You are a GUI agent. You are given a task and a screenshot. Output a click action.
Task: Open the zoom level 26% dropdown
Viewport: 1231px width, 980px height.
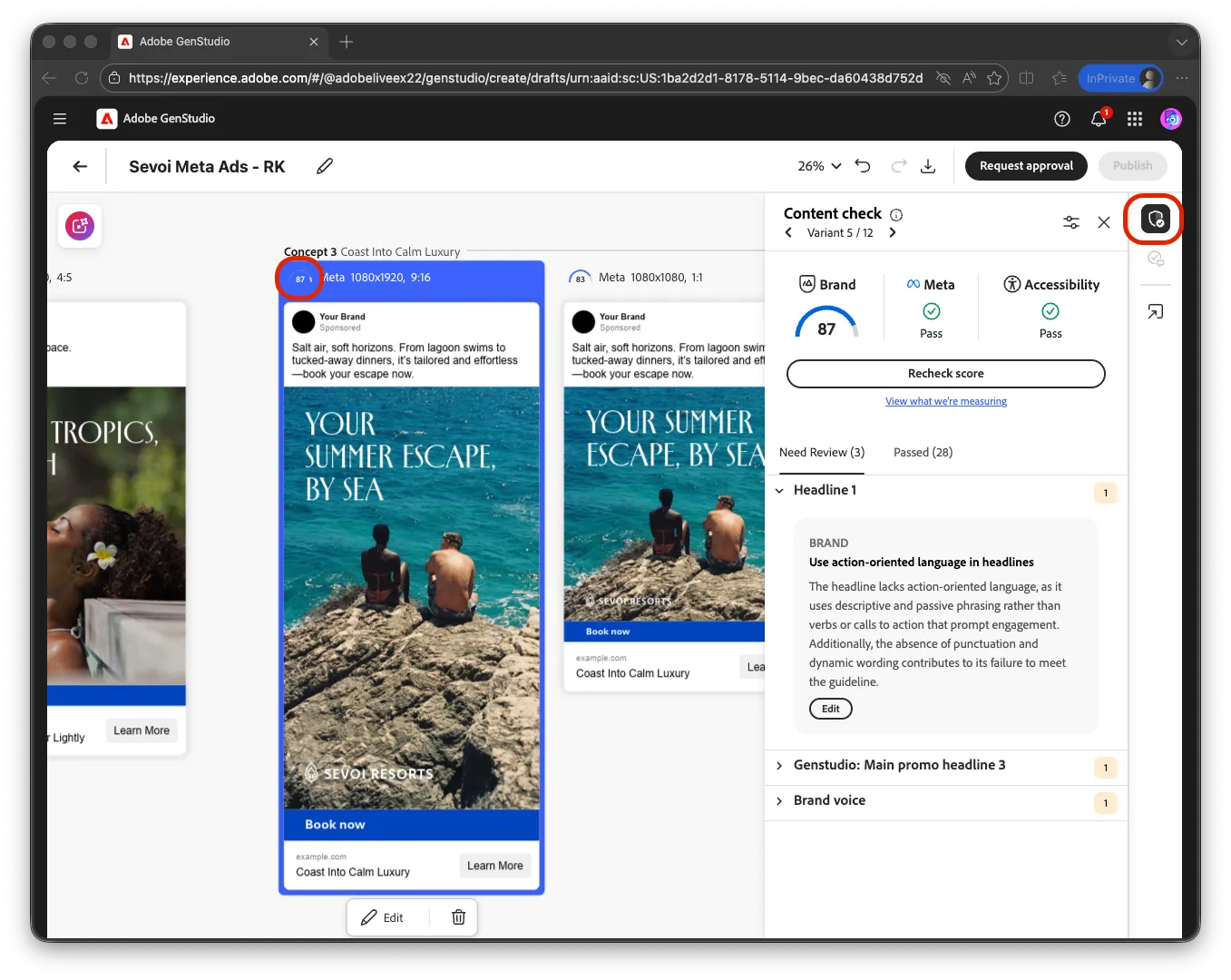(819, 166)
